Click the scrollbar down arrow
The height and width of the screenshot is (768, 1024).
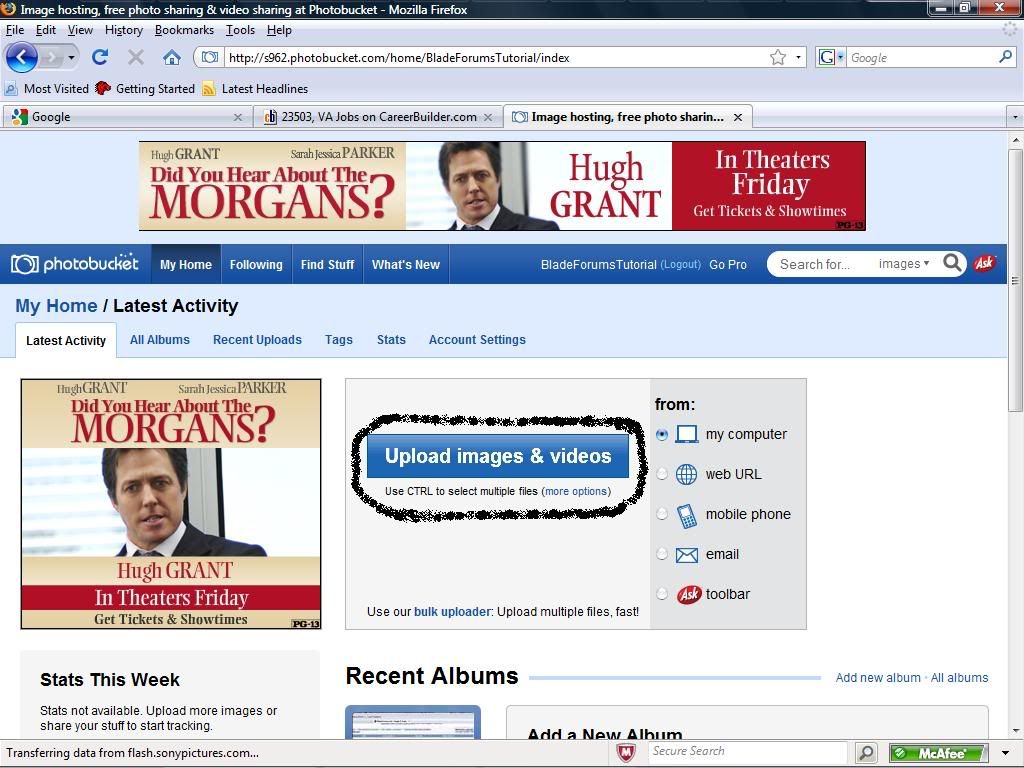pyautogui.click(x=1016, y=731)
